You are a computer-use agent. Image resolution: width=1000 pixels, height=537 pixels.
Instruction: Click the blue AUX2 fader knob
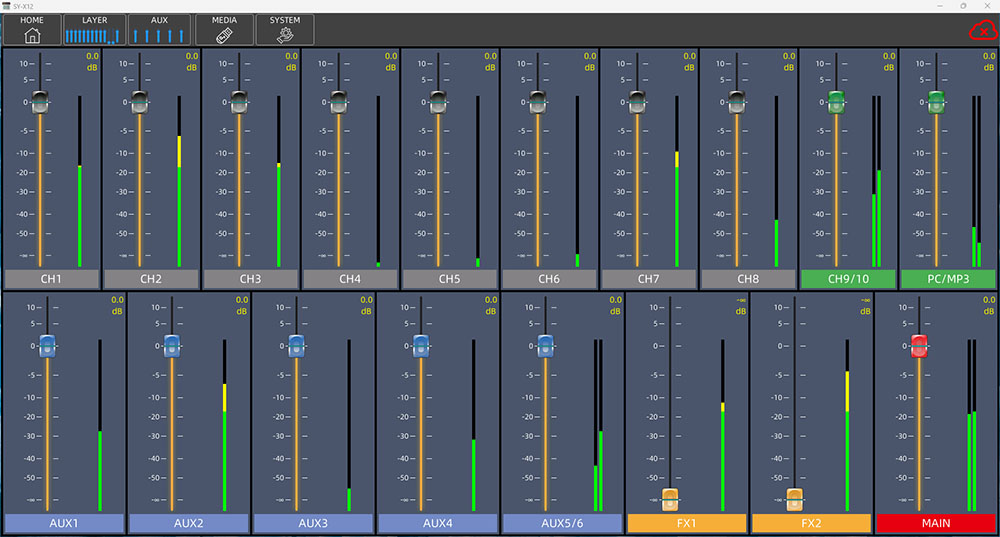(172, 346)
